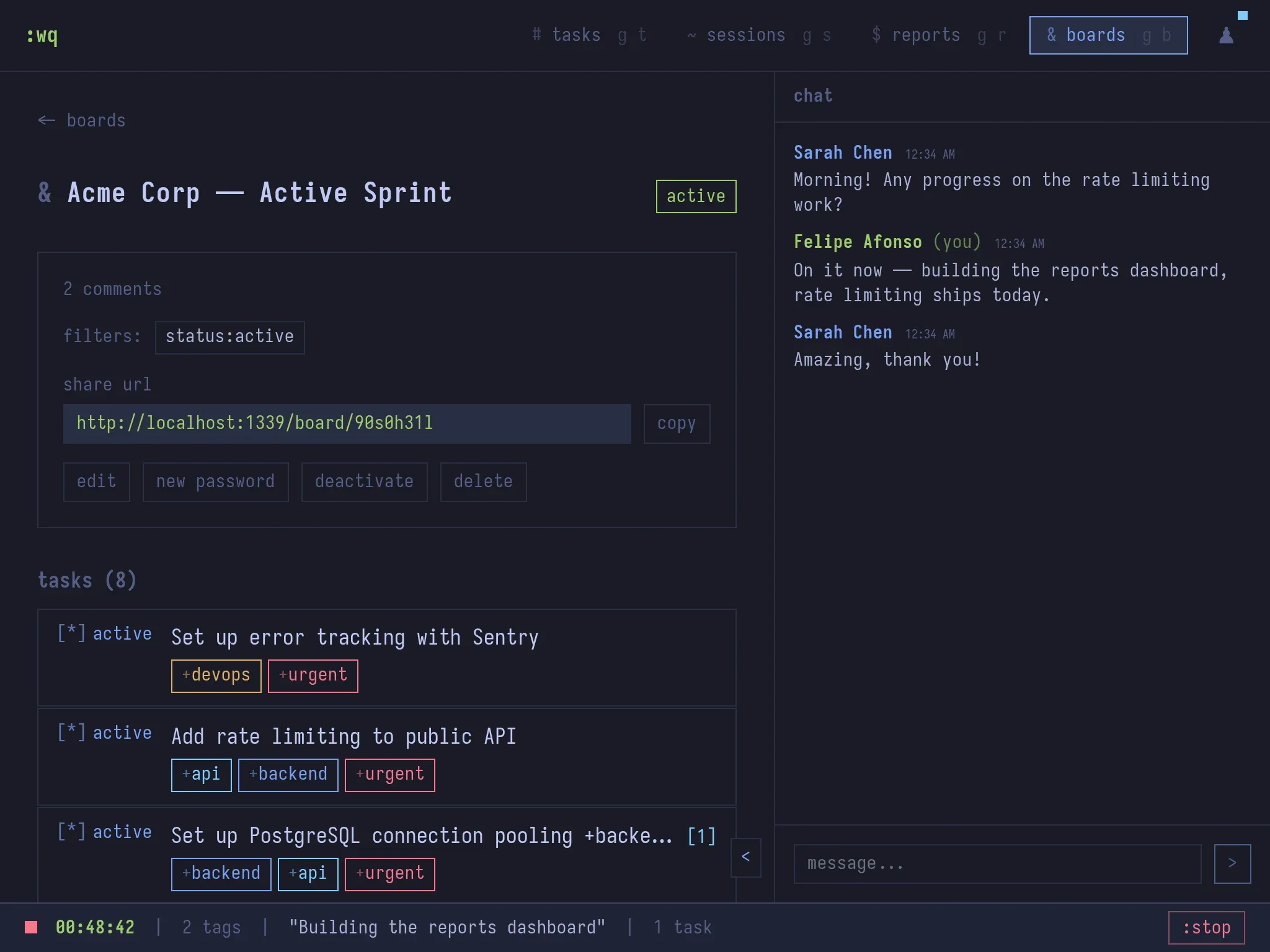Open the tasks nav tab

[589, 35]
